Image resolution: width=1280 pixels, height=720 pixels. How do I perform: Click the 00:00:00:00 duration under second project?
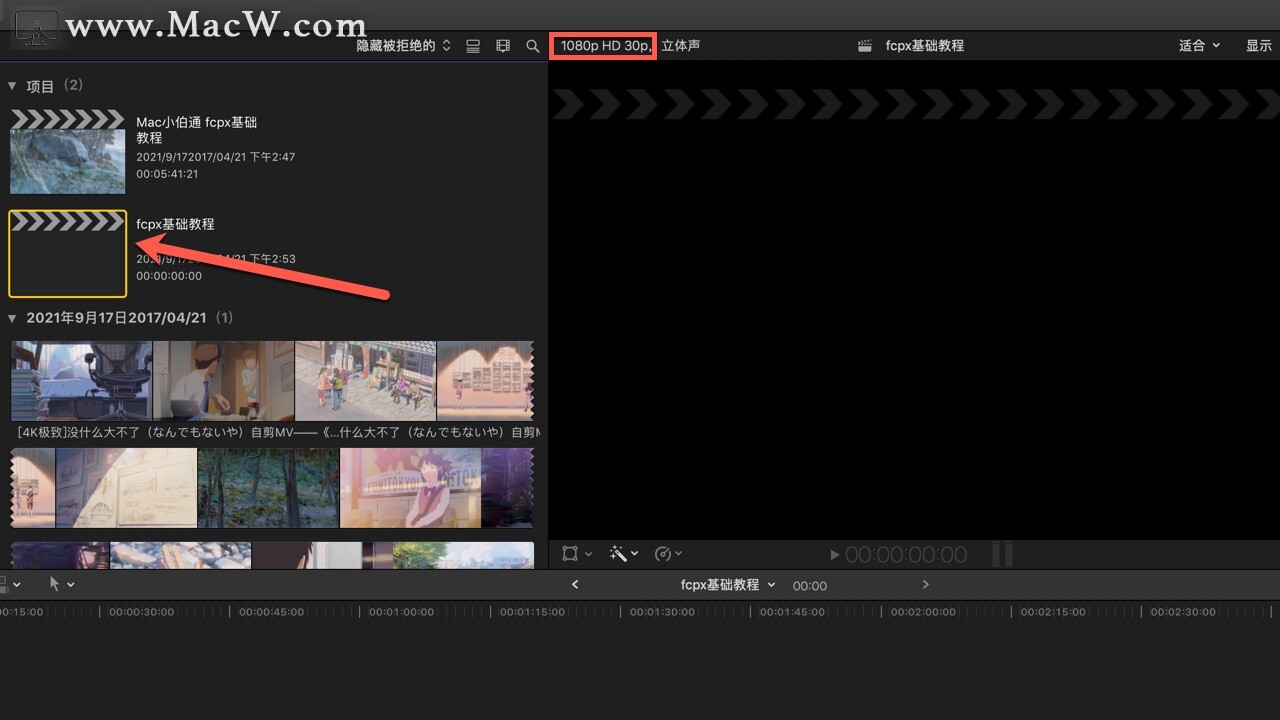click(169, 276)
